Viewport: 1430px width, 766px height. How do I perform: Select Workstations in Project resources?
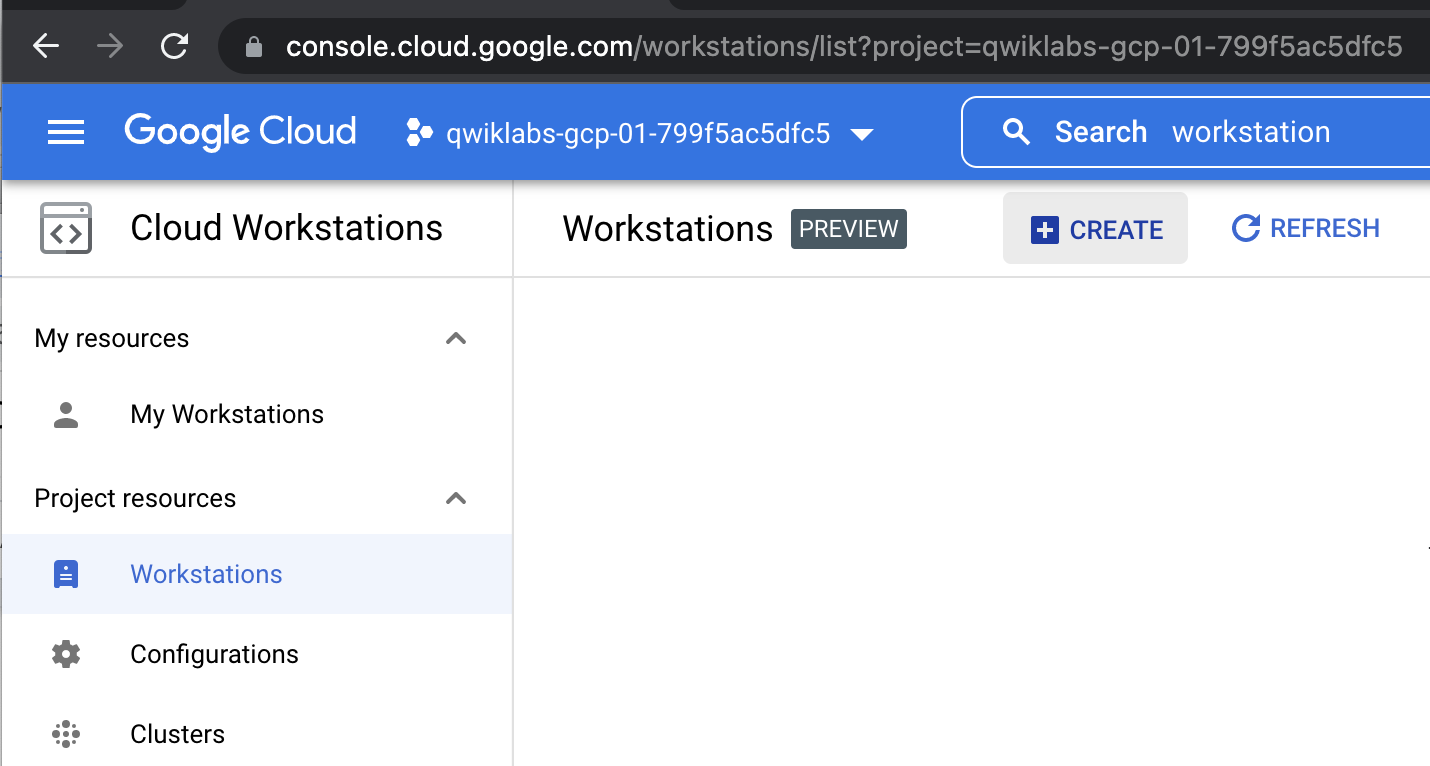click(205, 573)
